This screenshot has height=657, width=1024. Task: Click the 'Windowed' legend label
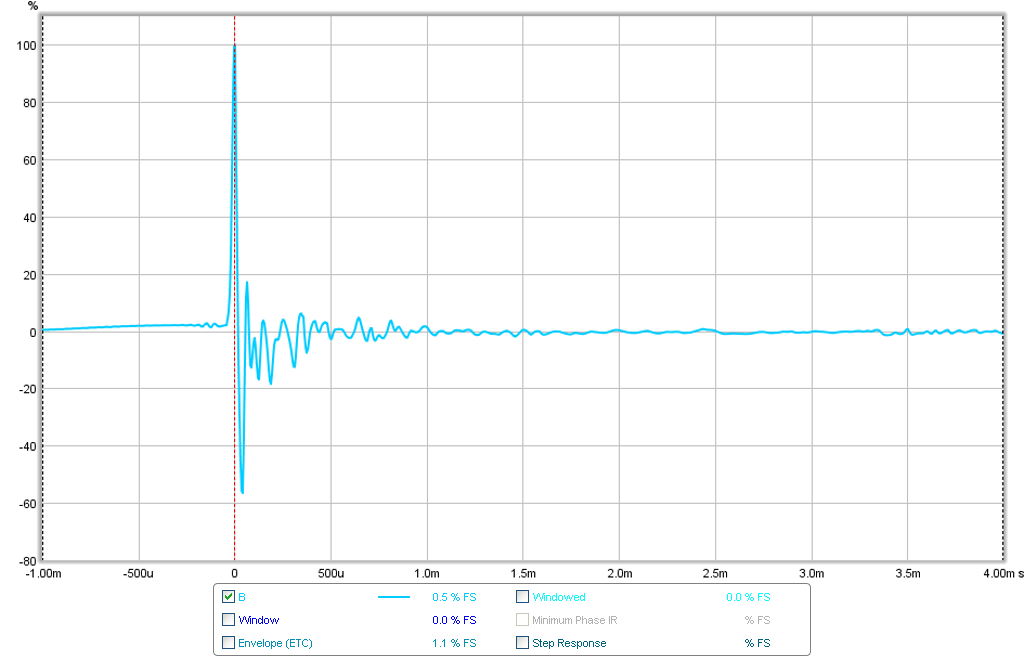558,597
